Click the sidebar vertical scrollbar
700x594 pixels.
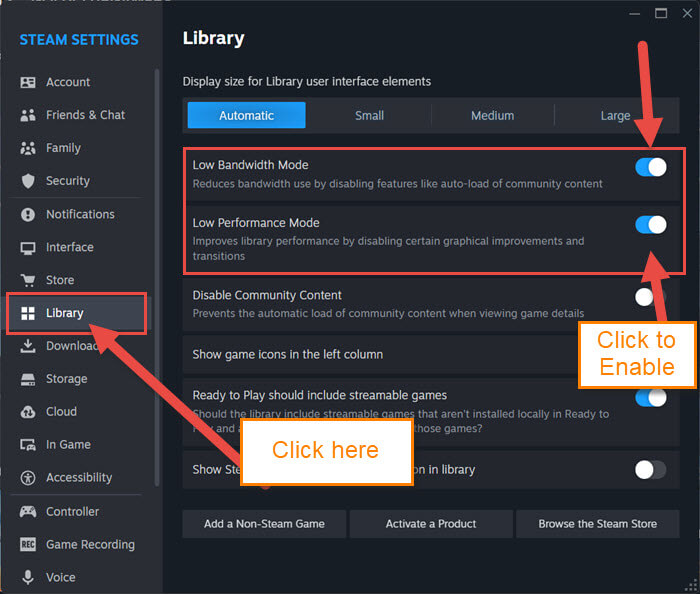(x=157, y=277)
